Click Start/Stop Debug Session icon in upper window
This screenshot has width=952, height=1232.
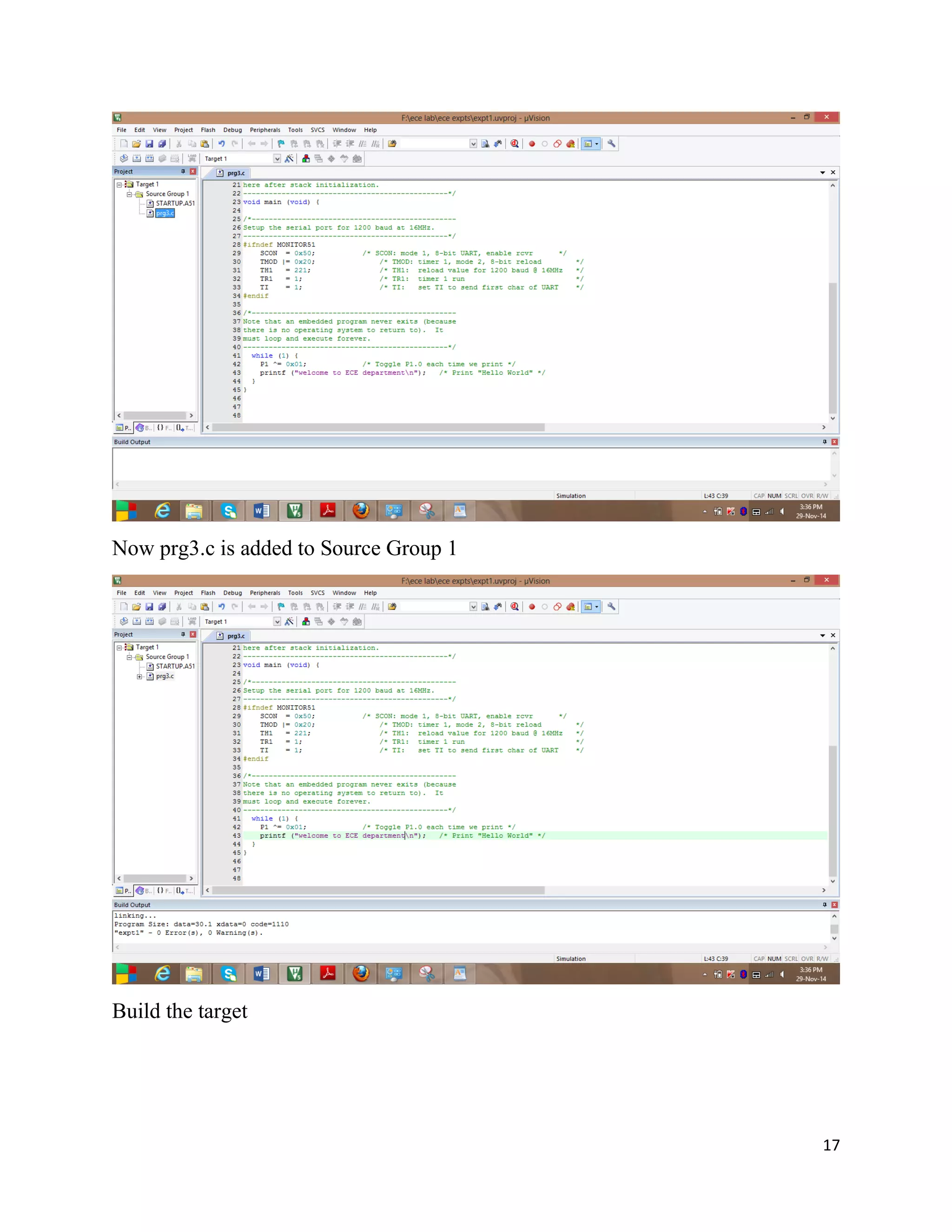pyautogui.click(x=515, y=144)
